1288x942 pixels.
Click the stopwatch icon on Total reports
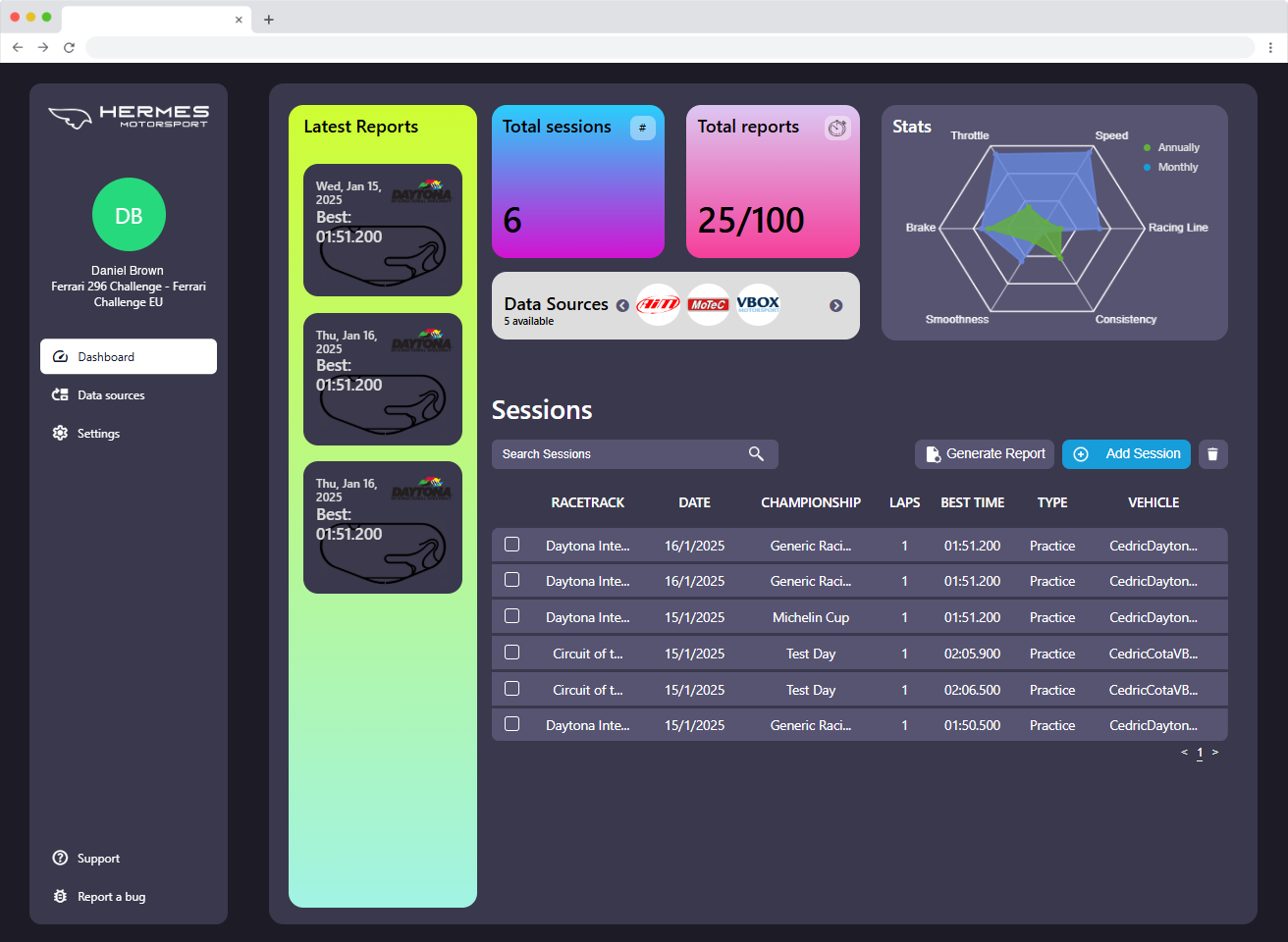click(x=836, y=129)
